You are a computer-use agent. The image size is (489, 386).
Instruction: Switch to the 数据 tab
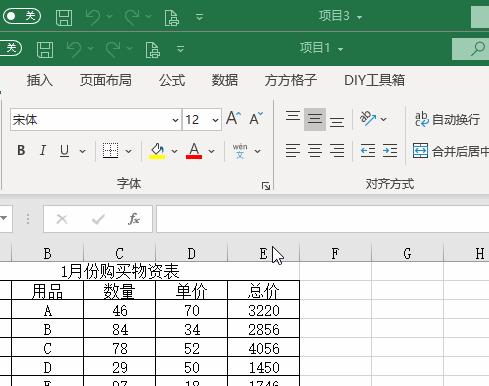(x=225, y=80)
